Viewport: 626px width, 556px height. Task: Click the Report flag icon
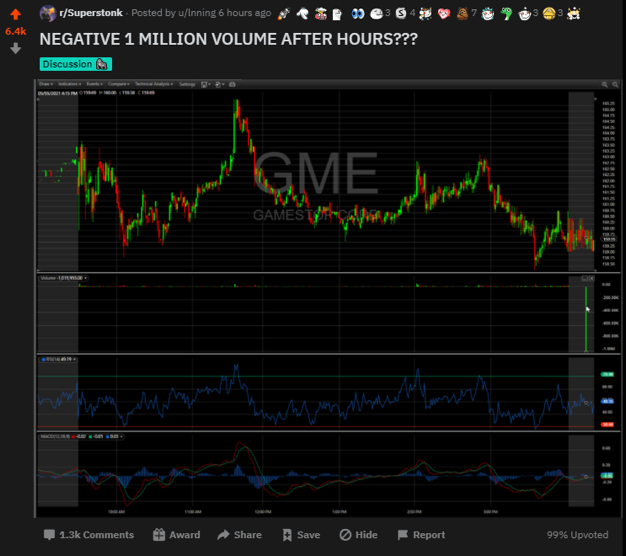click(403, 535)
